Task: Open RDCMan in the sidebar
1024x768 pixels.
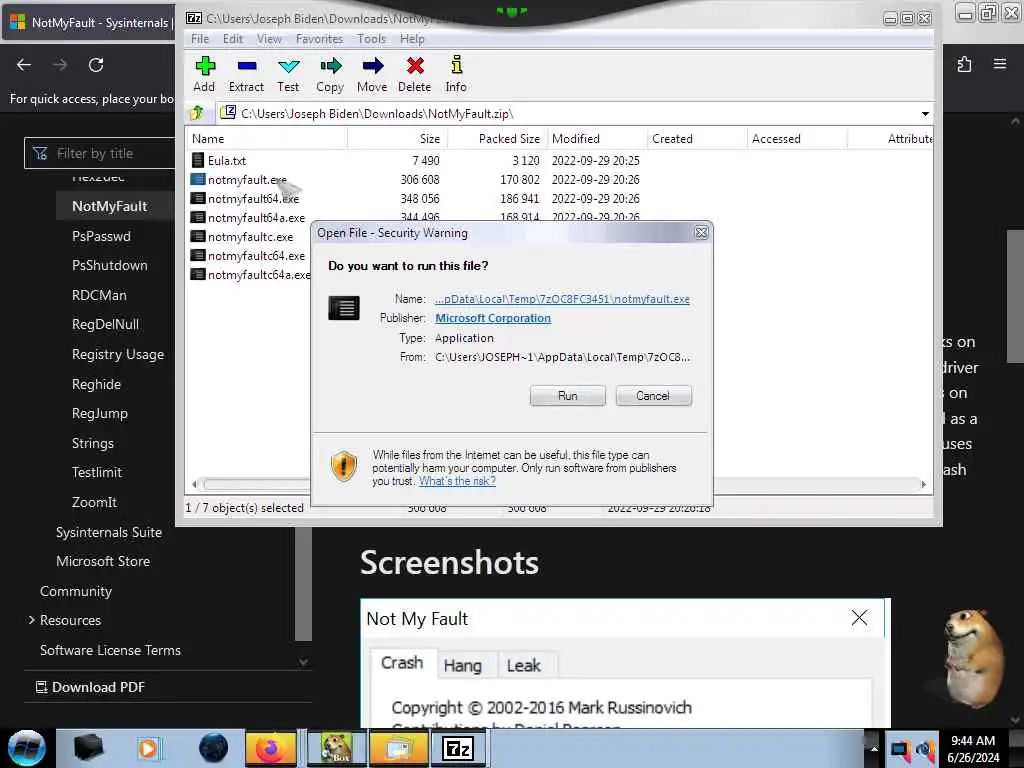Action: (x=99, y=295)
